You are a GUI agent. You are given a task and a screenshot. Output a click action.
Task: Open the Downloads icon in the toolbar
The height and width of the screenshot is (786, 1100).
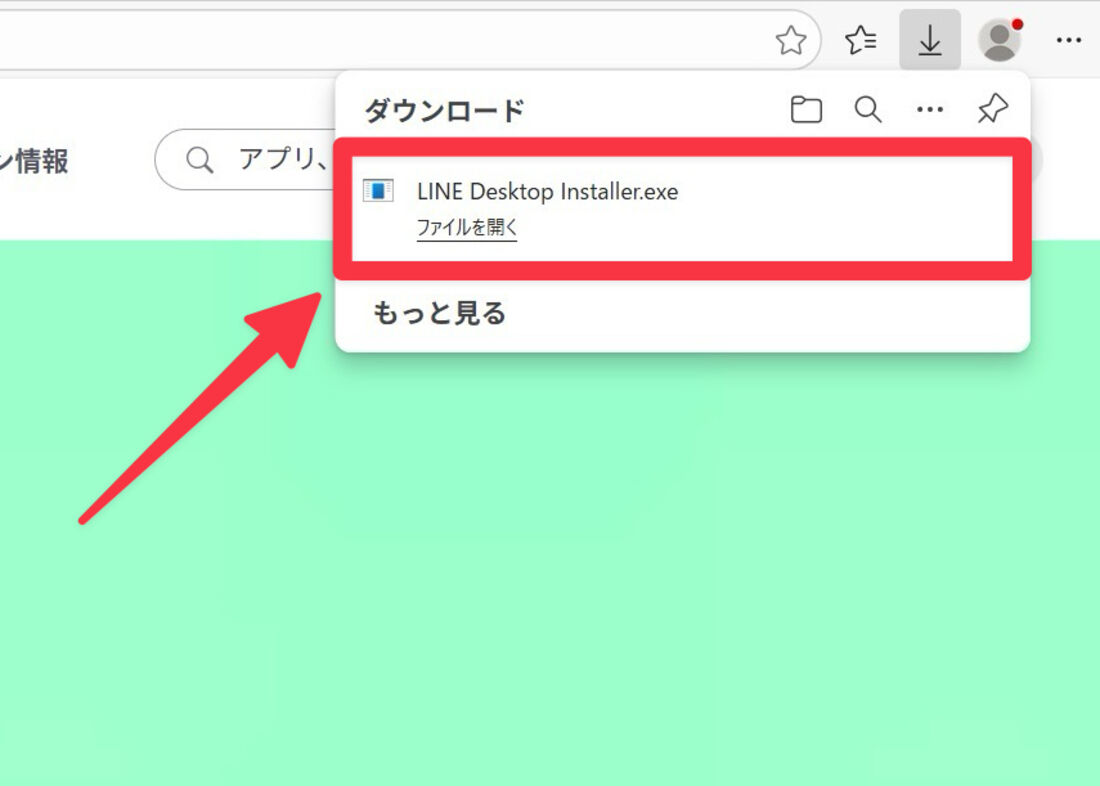930,40
